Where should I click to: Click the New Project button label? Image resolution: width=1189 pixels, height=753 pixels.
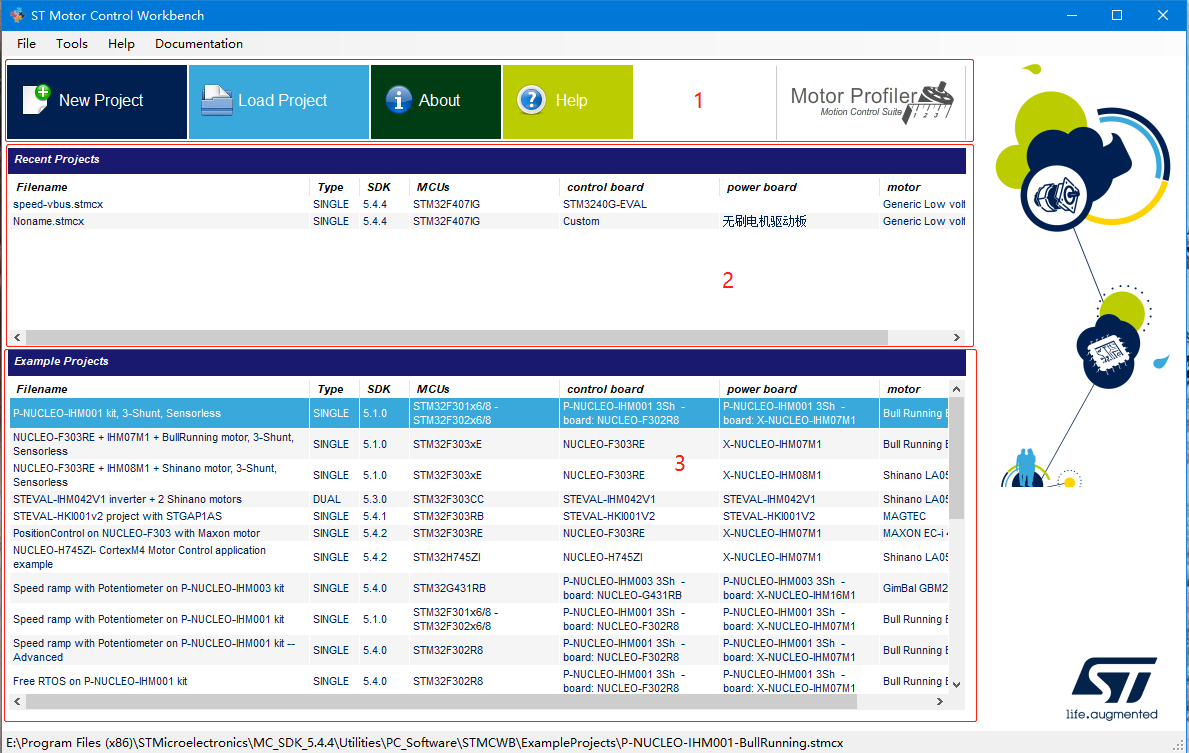pos(101,100)
